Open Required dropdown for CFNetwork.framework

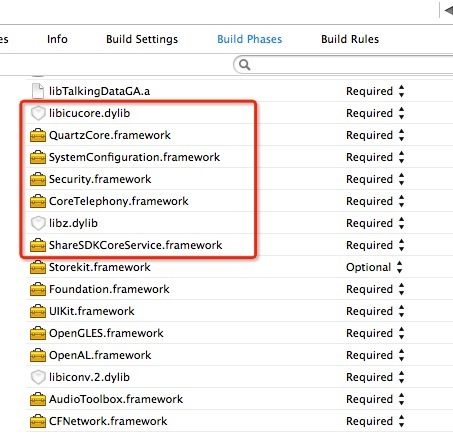pyautogui.click(x=375, y=421)
